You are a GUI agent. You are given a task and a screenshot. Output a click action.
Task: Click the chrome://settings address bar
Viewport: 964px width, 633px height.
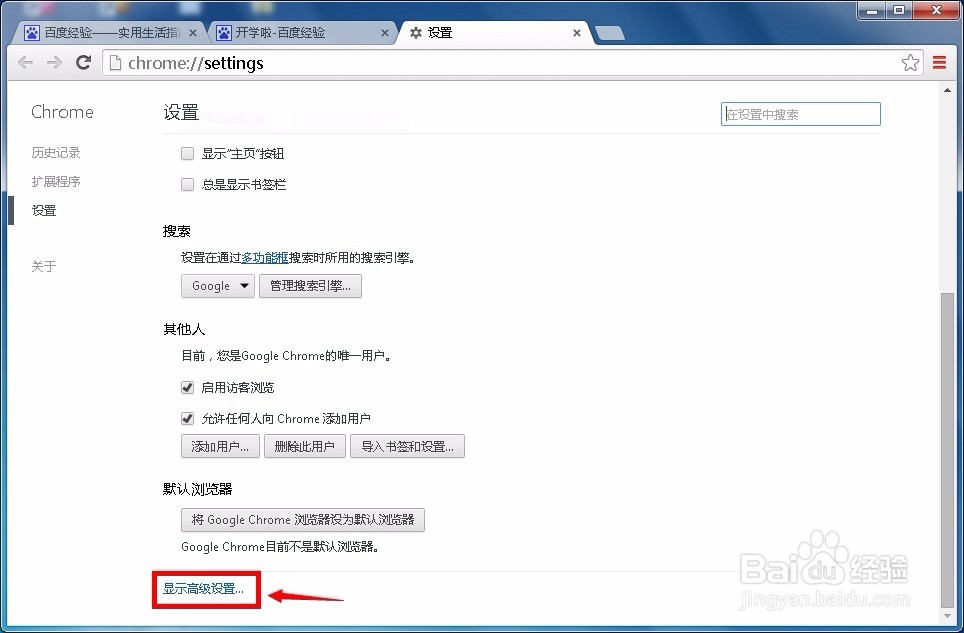(x=512, y=63)
